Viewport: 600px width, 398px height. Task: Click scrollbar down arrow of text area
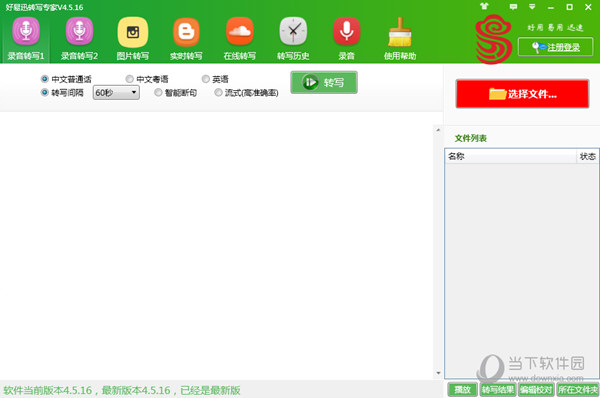tap(438, 373)
